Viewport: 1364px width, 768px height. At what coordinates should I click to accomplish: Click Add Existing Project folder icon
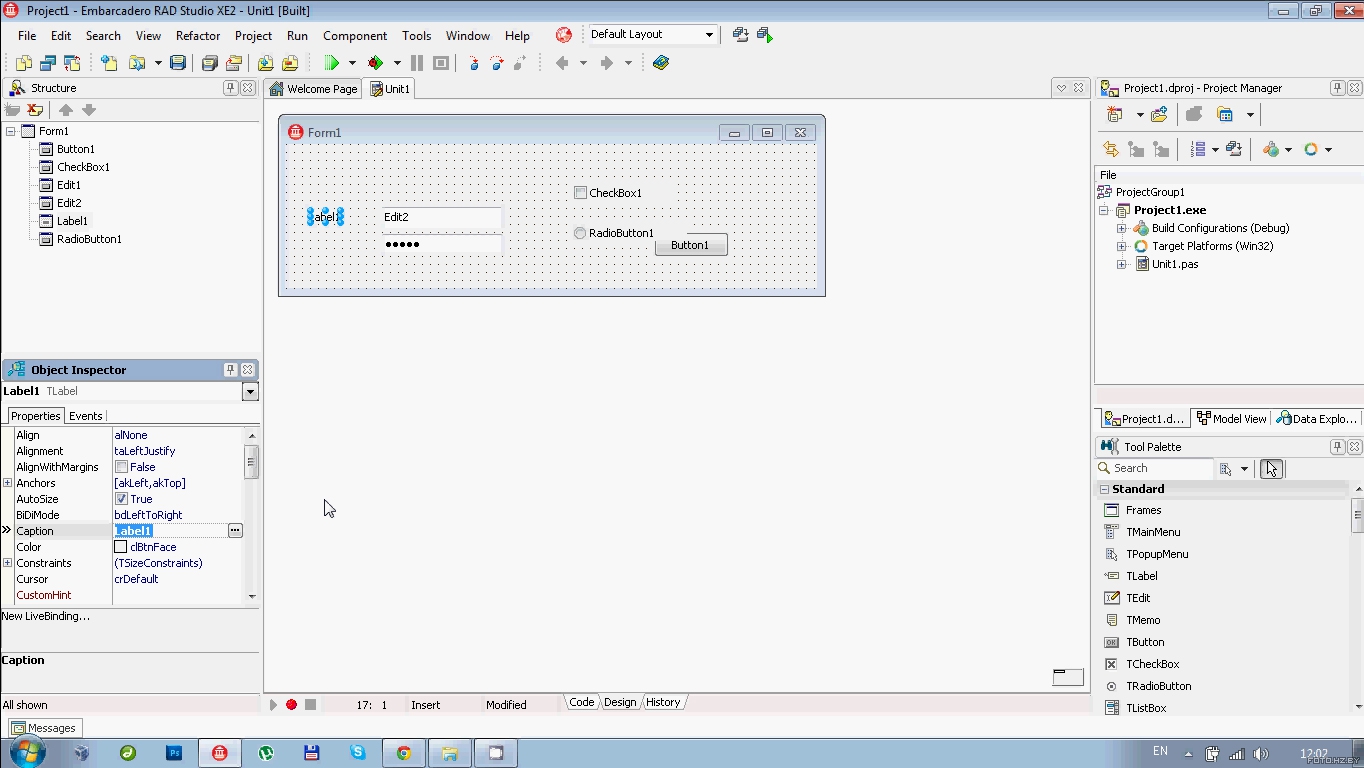1159,115
